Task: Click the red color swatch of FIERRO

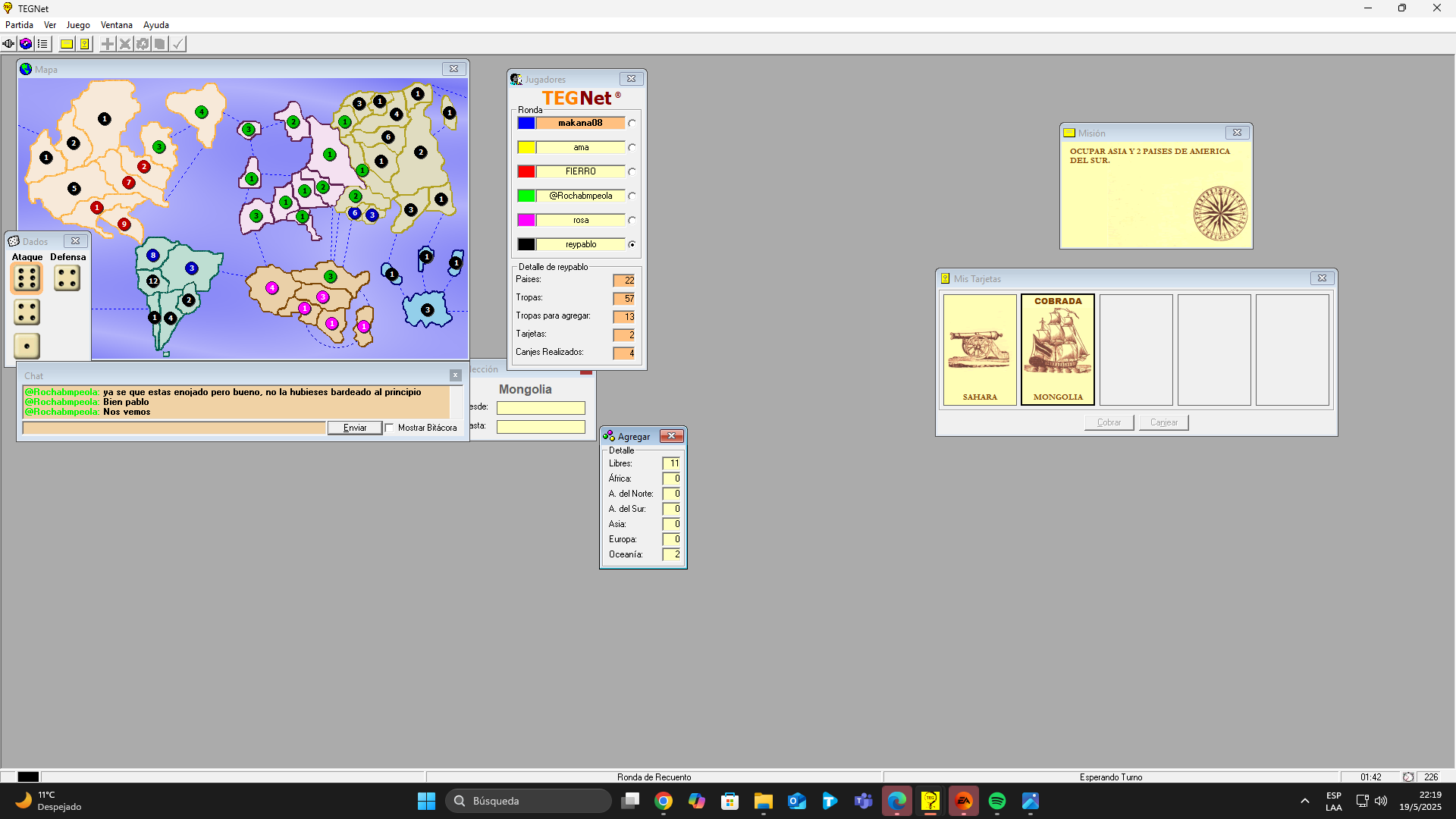Action: pyautogui.click(x=526, y=171)
